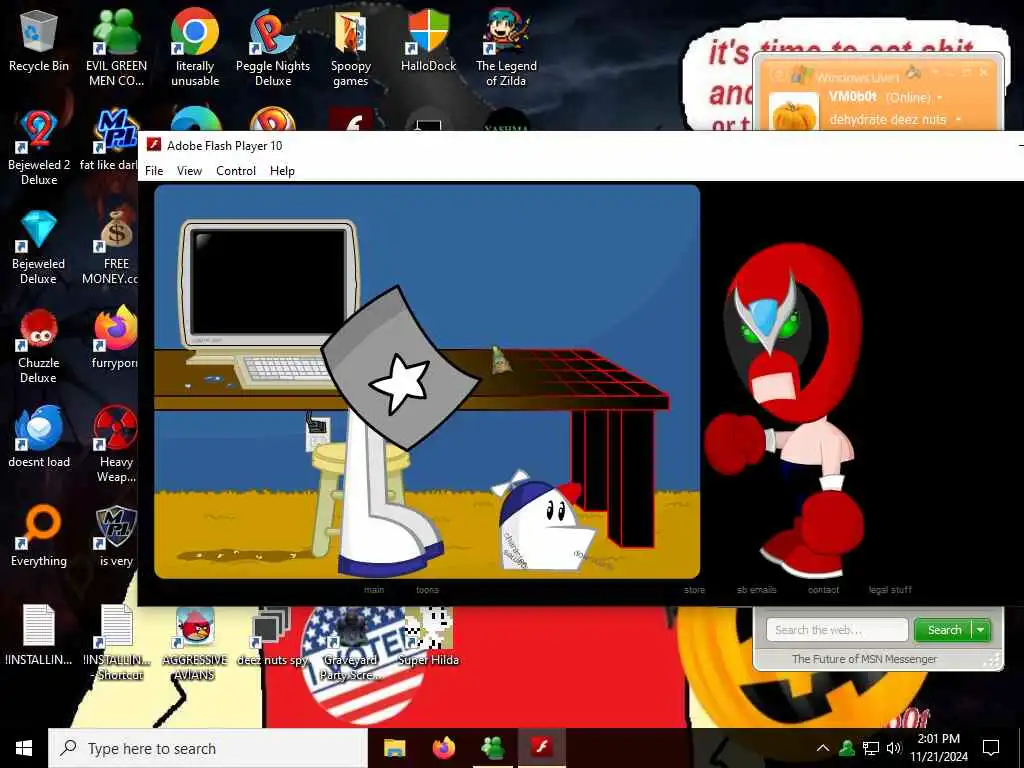Viewport: 1024px width, 768px height.
Task: Launch AGGRESSIVE AVIANS icon
Action: pos(195,643)
